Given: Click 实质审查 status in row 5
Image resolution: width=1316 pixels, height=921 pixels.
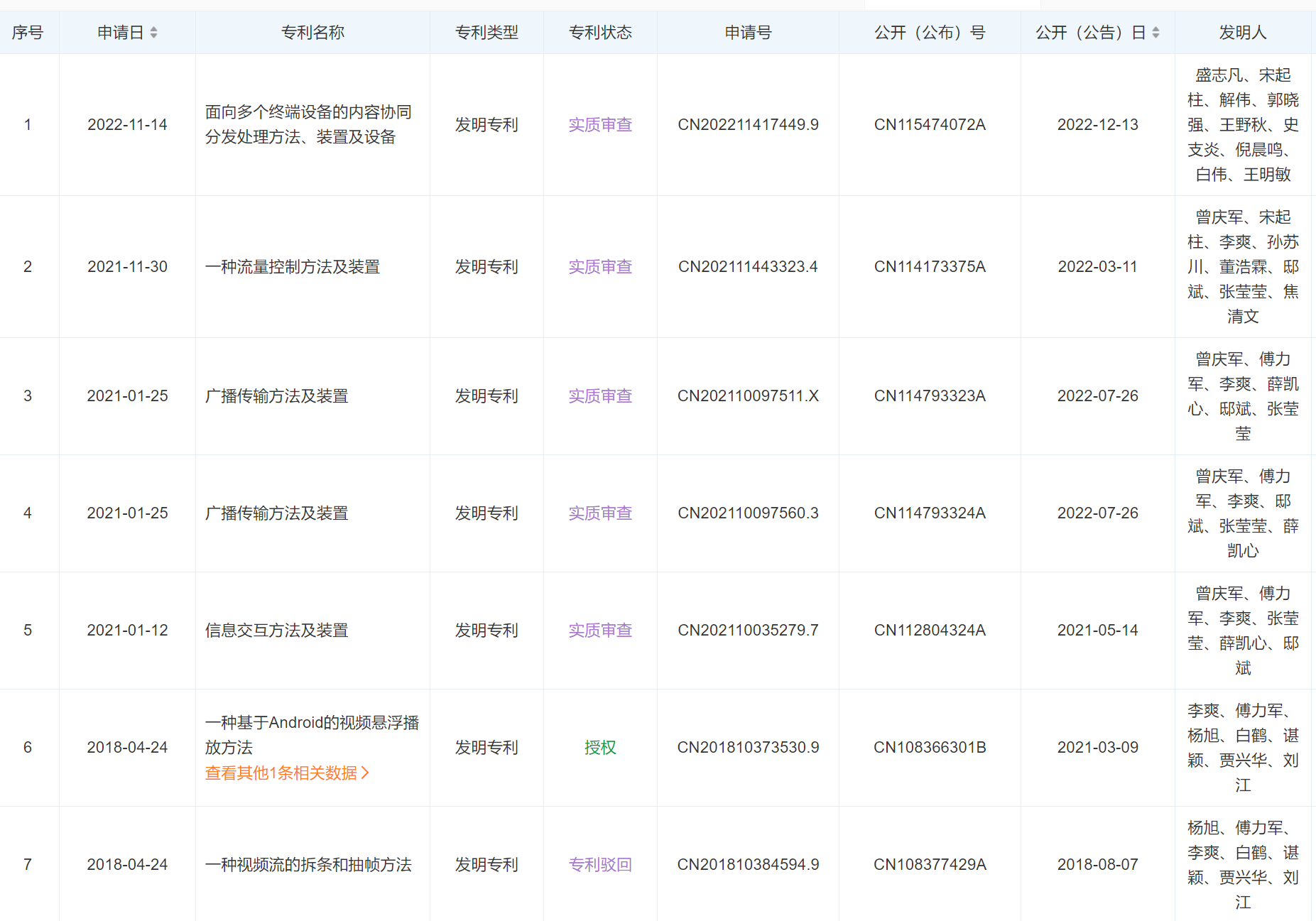Looking at the screenshot, I should [600, 631].
